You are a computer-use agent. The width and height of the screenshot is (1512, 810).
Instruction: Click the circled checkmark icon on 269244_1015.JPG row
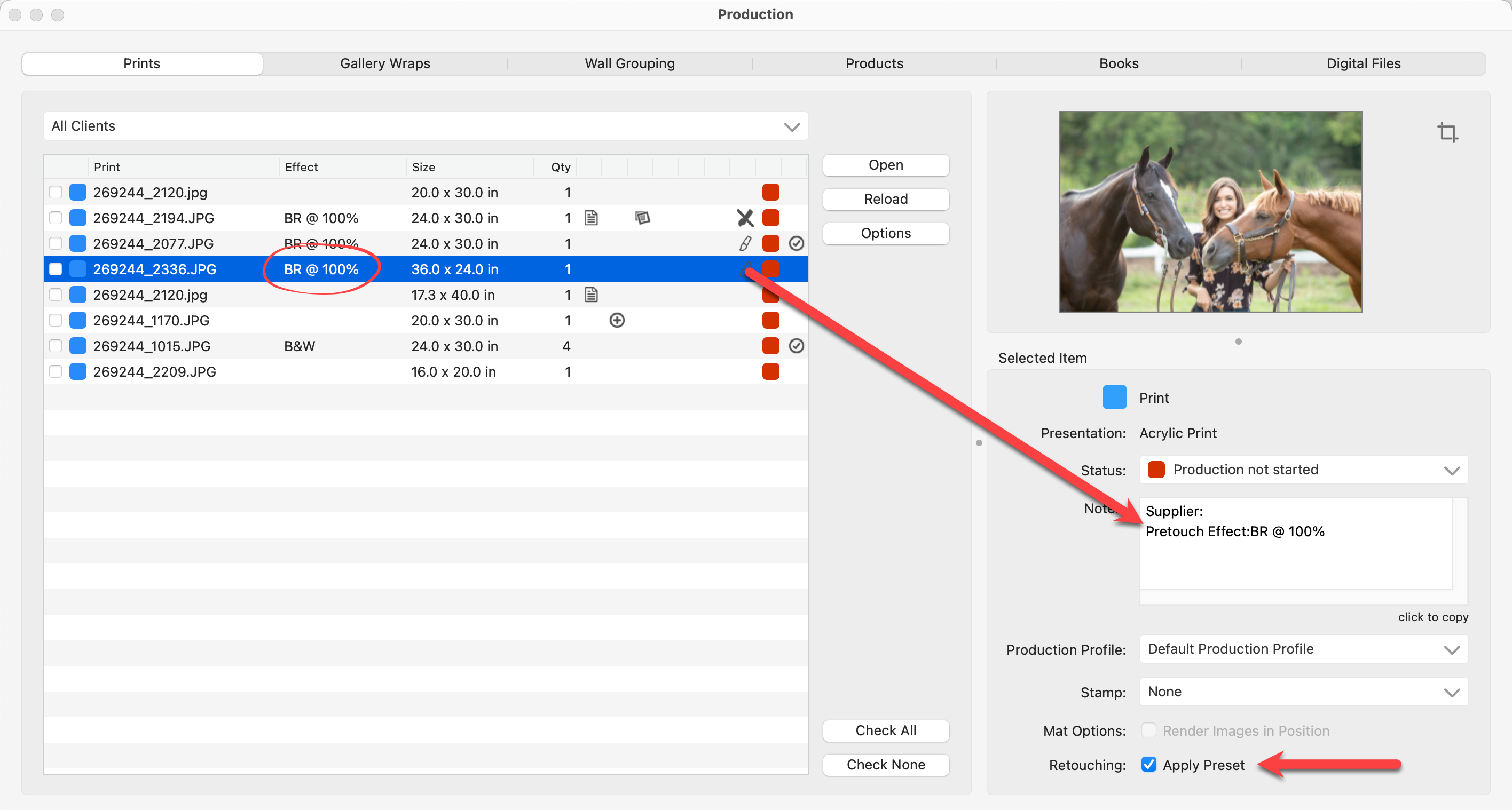click(x=796, y=346)
